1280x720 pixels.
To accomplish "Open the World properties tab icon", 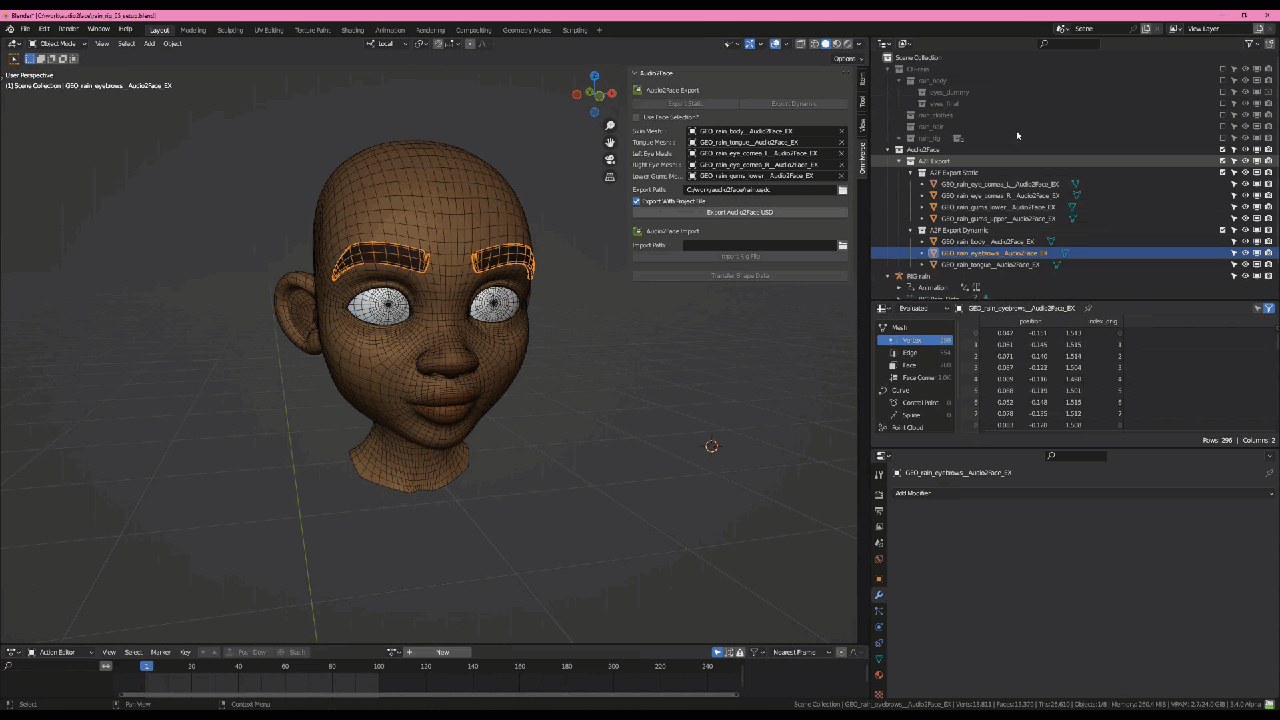I will (x=879, y=559).
